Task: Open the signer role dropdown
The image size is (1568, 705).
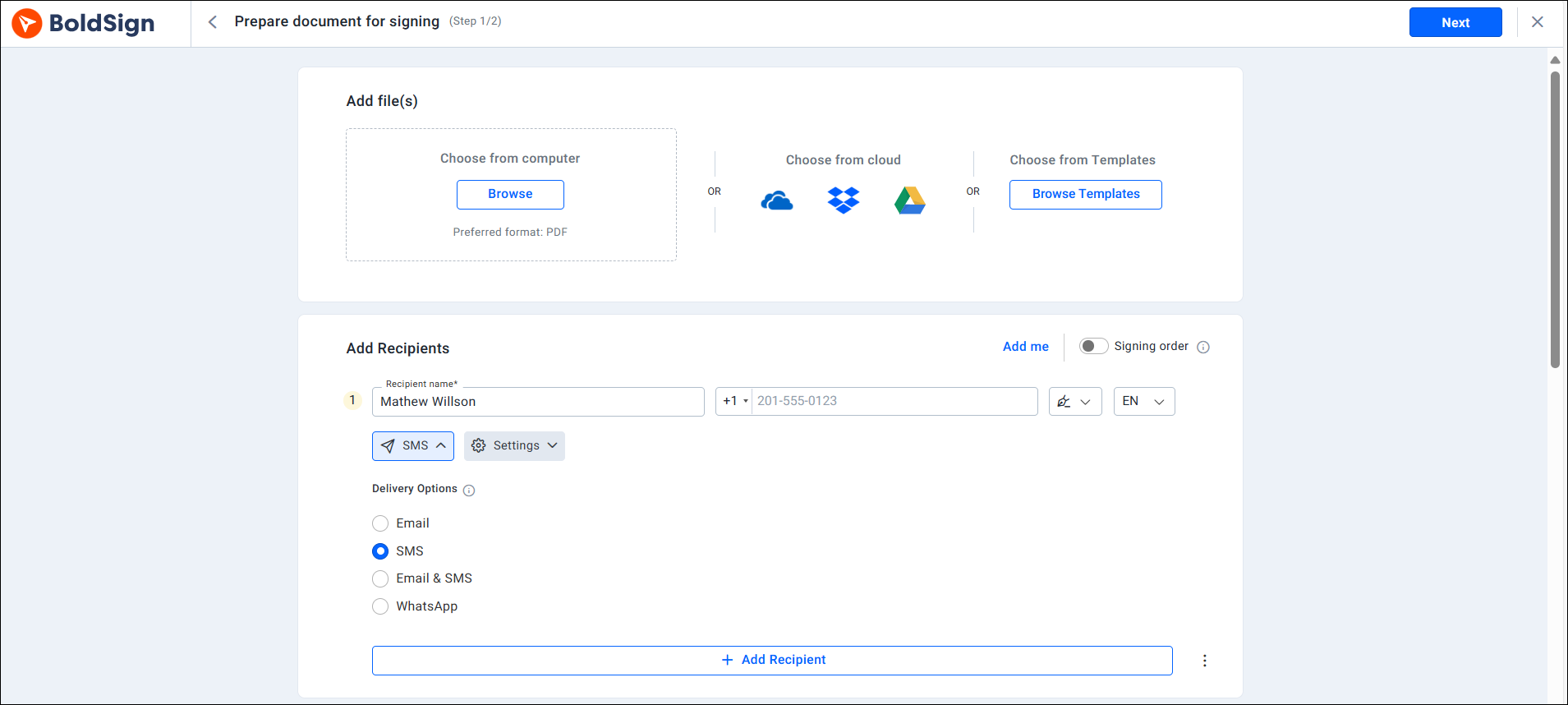Action: click(1075, 402)
